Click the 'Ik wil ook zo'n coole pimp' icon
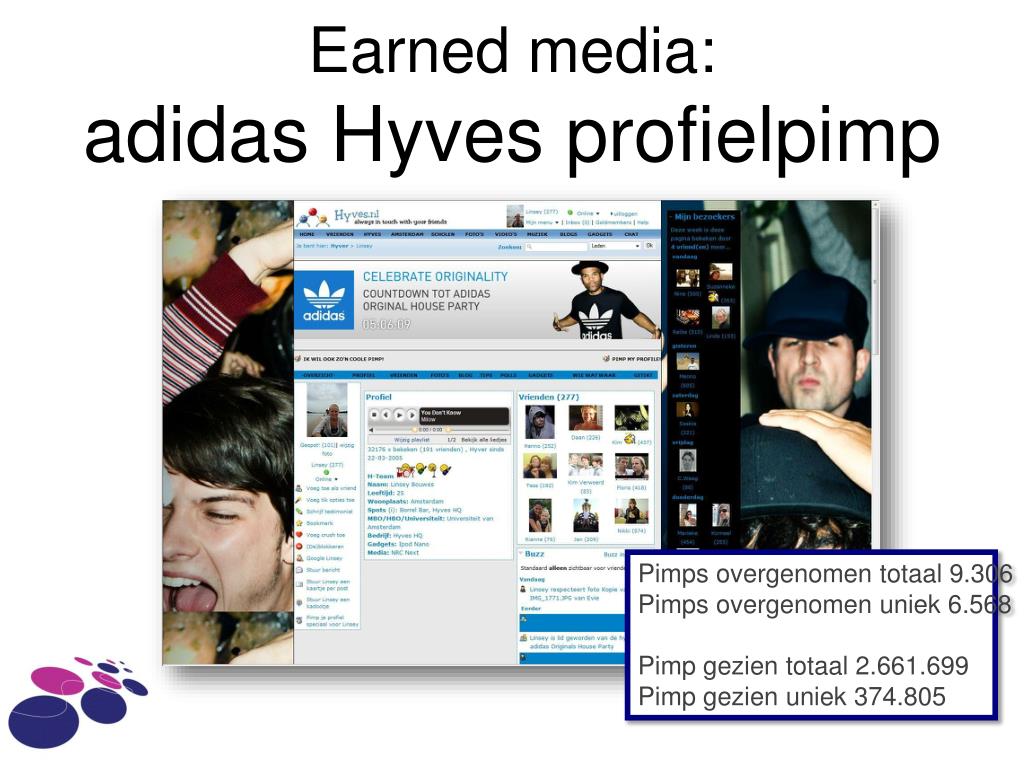1024x768 pixels. tap(298, 359)
